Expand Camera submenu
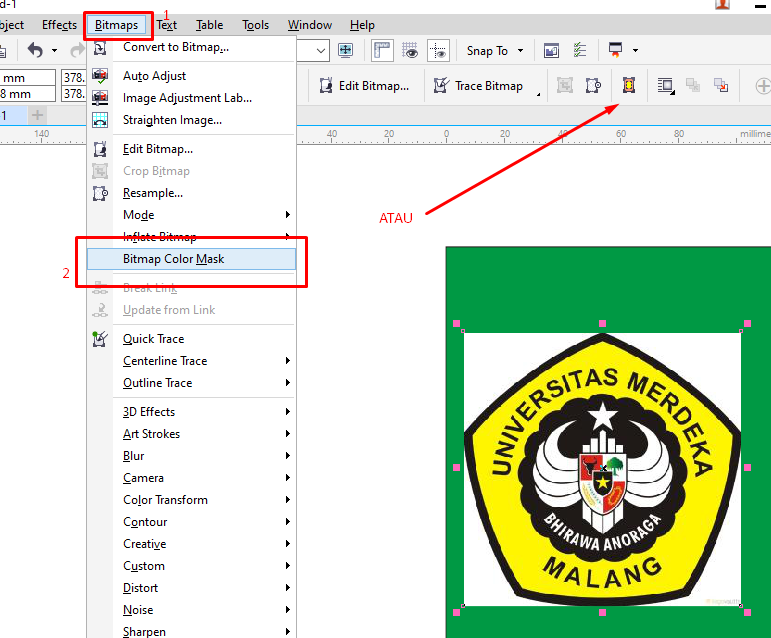 [x=192, y=478]
